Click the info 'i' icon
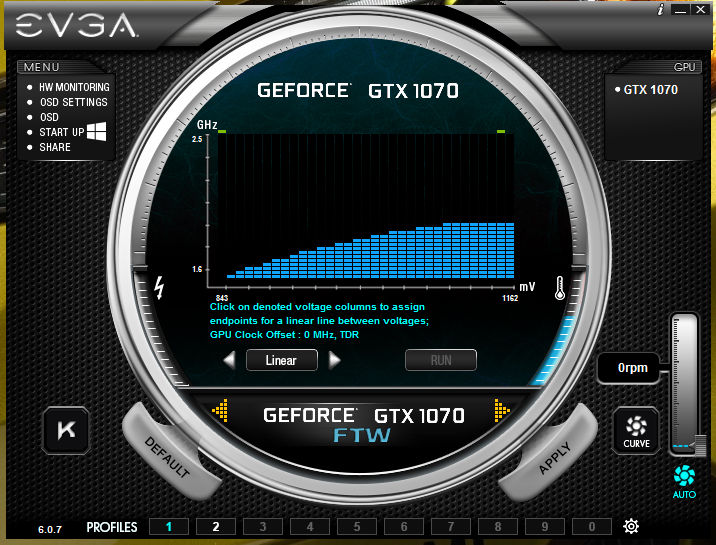The width and height of the screenshot is (716, 545). click(x=660, y=10)
